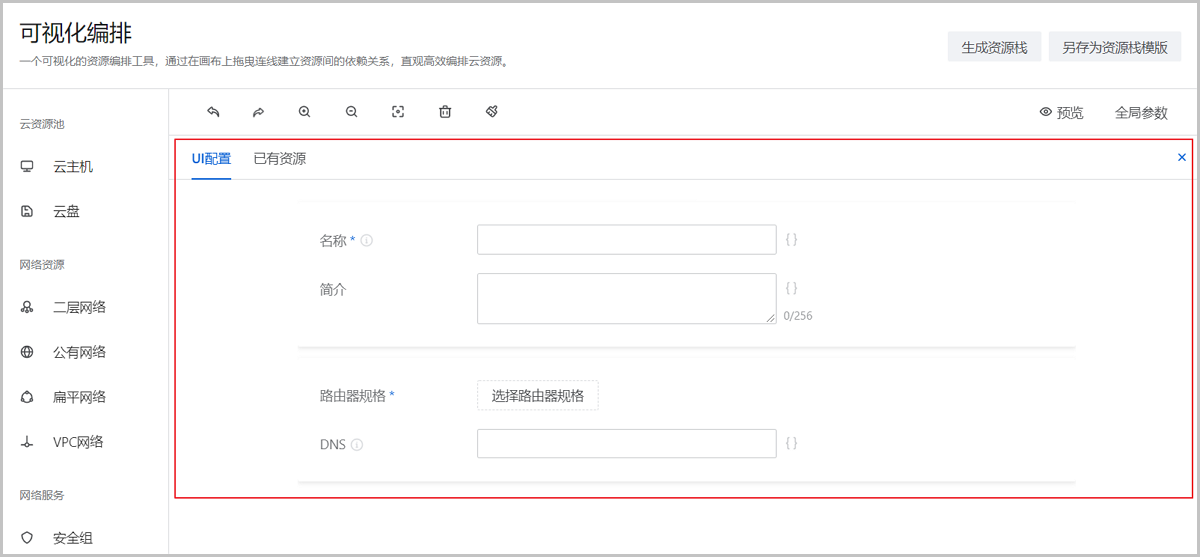This screenshot has width=1200, height=557.
Task: Click 另存为资源栈模版 button
Action: click(x=1115, y=47)
